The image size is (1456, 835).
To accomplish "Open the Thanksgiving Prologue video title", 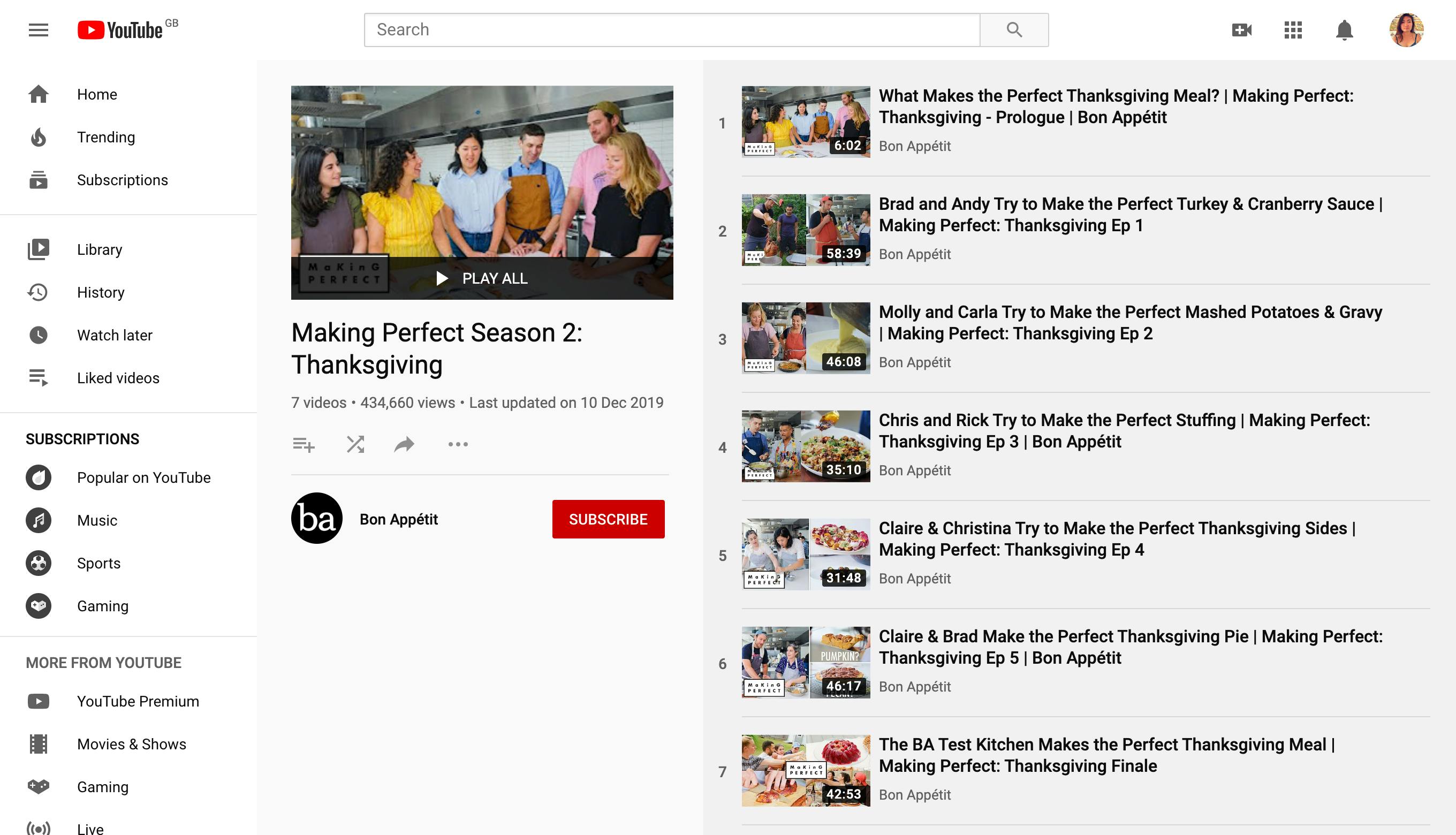I will pos(1116,106).
